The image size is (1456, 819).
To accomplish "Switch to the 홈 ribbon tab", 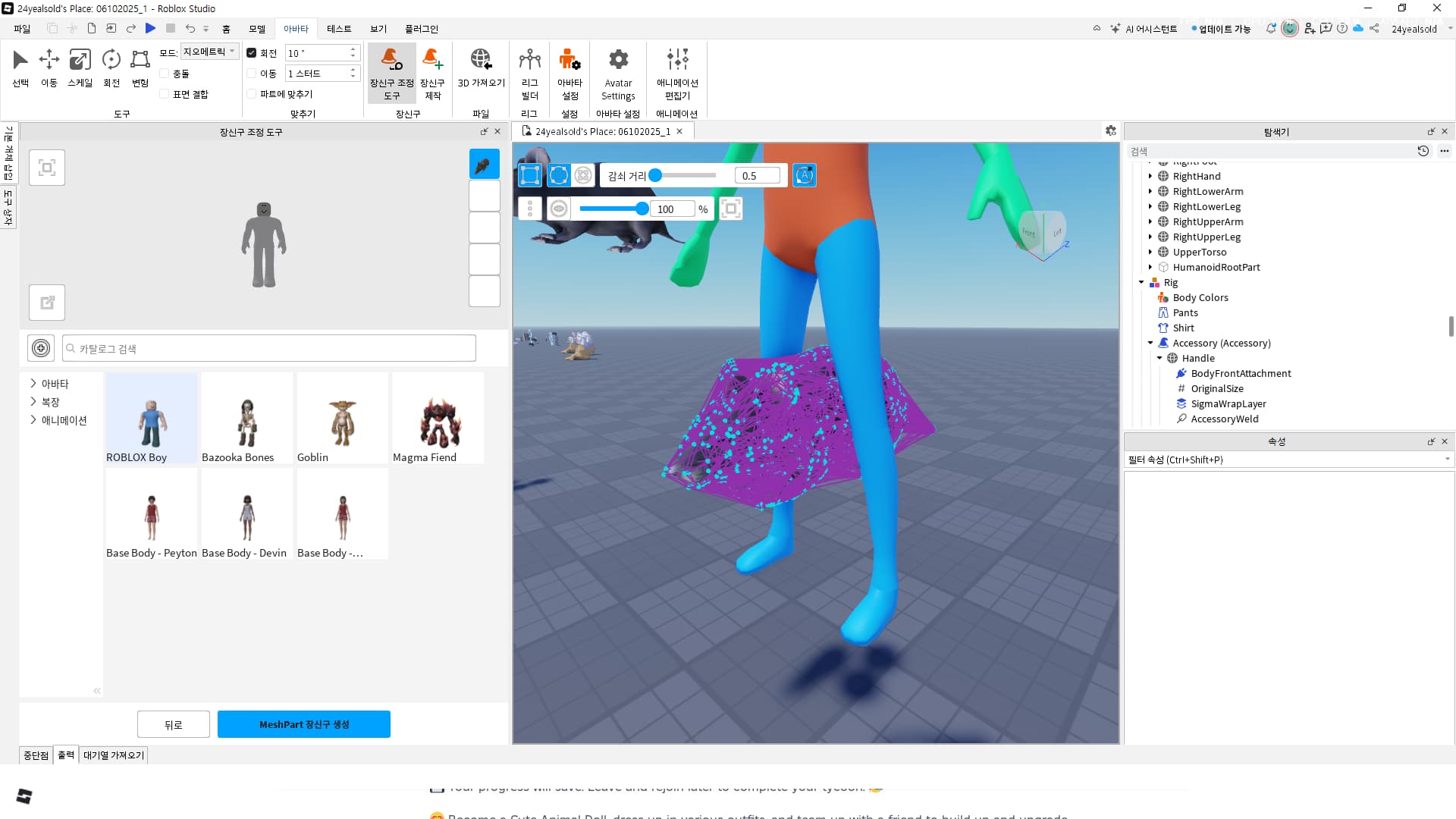I will click(226, 29).
